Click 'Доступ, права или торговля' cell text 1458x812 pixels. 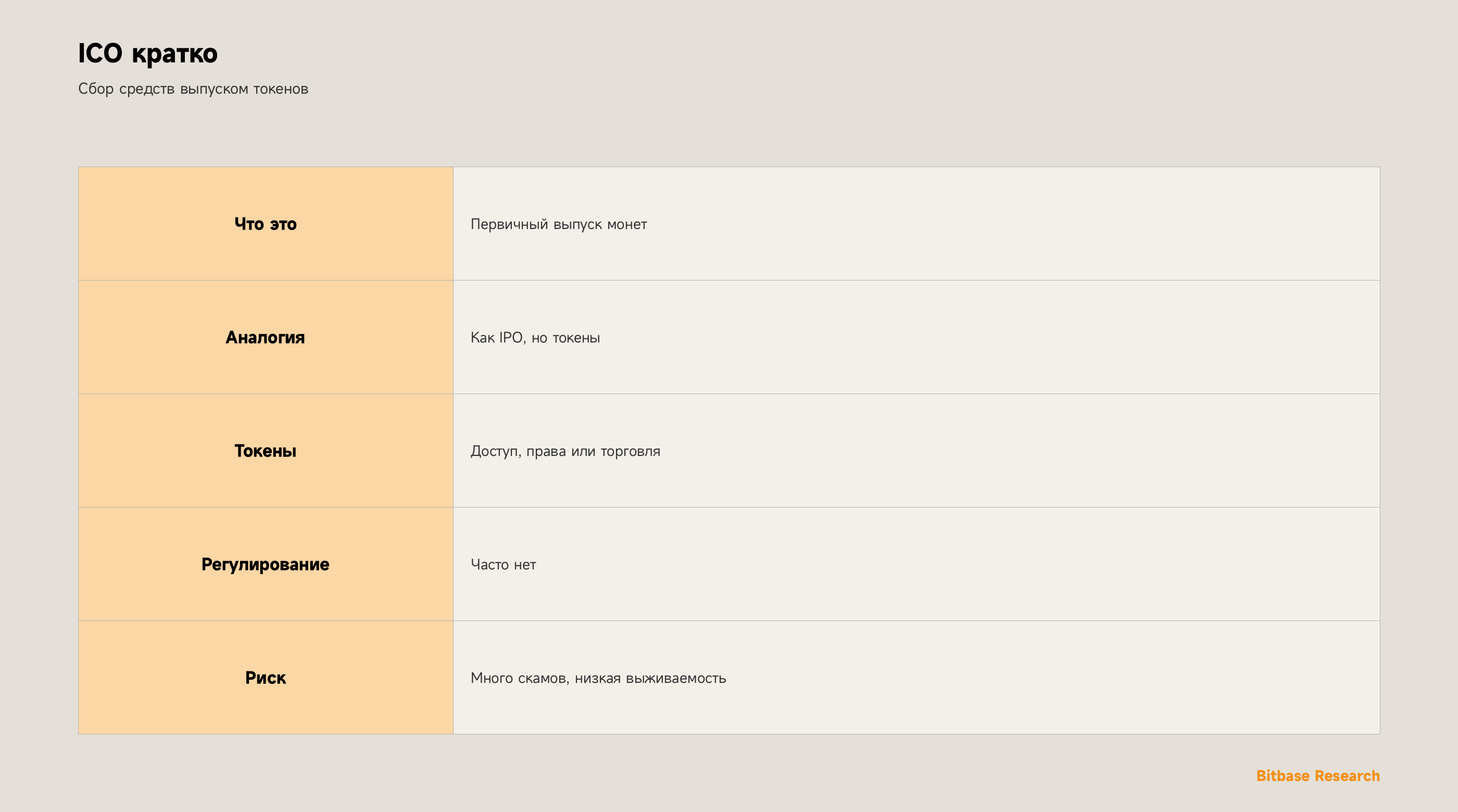pyautogui.click(x=565, y=452)
